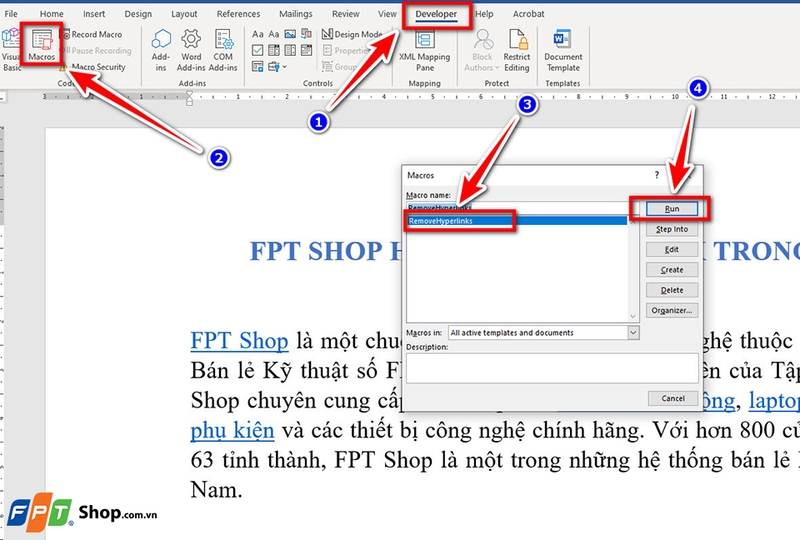Click Delete in the Macros dialog
This screenshot has width=800, height=540.
[672, 290]
